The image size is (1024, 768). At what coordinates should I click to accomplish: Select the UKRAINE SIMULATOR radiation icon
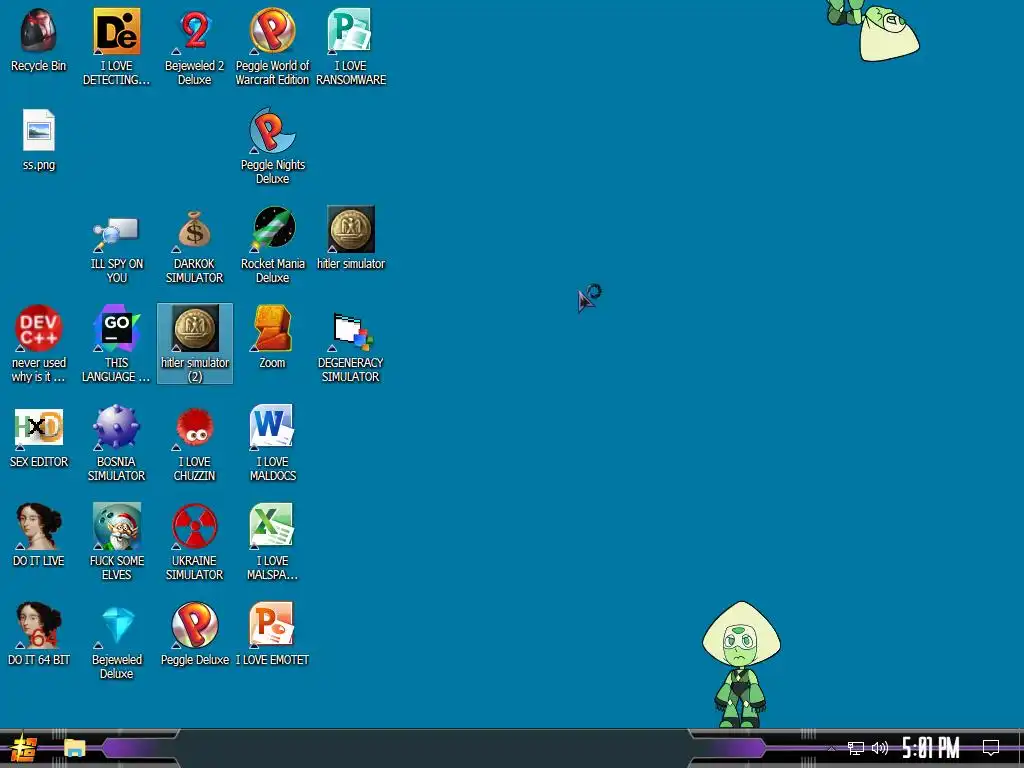click(x=195, y=542)
